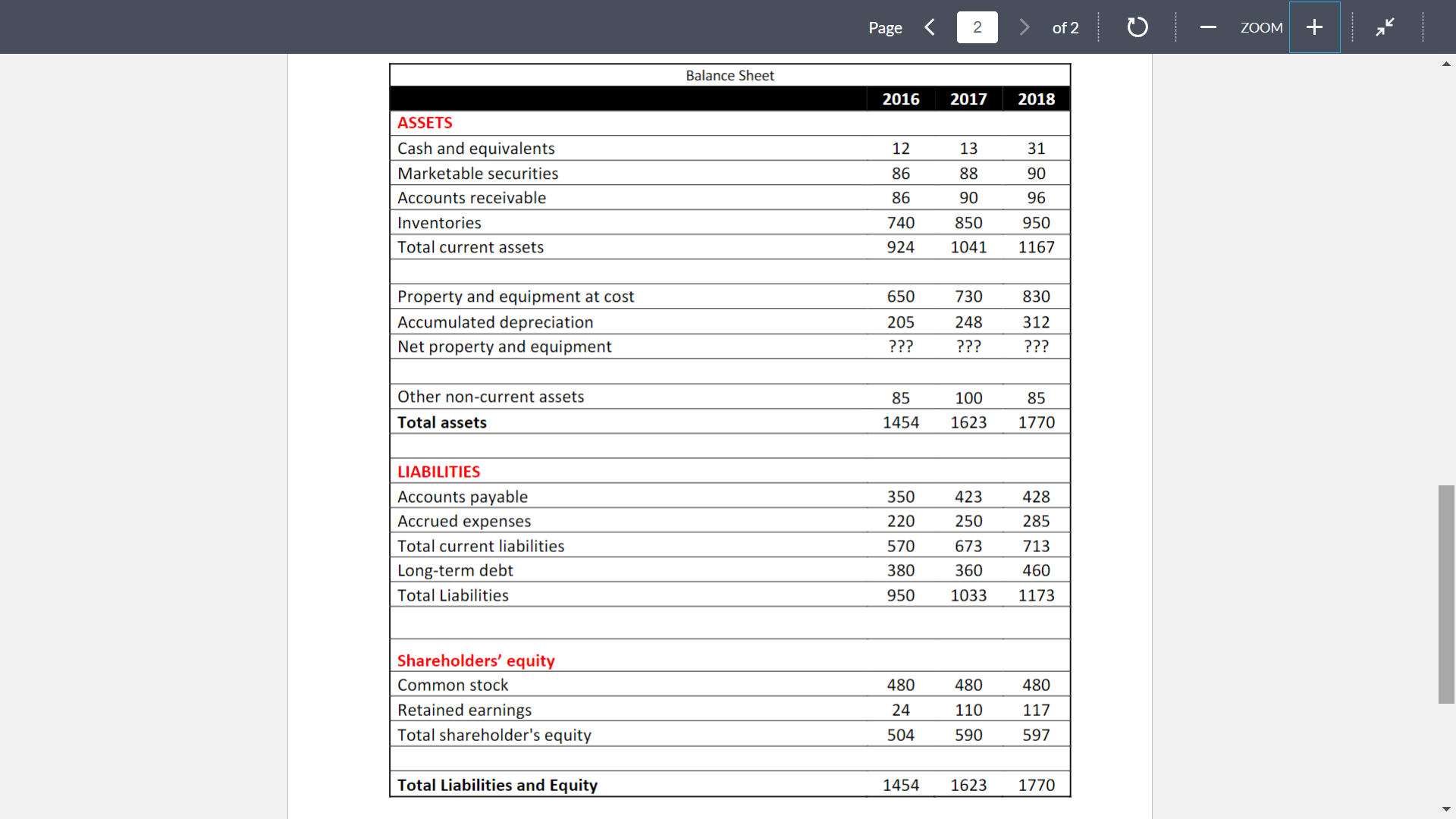Click the vertical scrollbar thumb
1456x819 pixels.
[1446, 594]
